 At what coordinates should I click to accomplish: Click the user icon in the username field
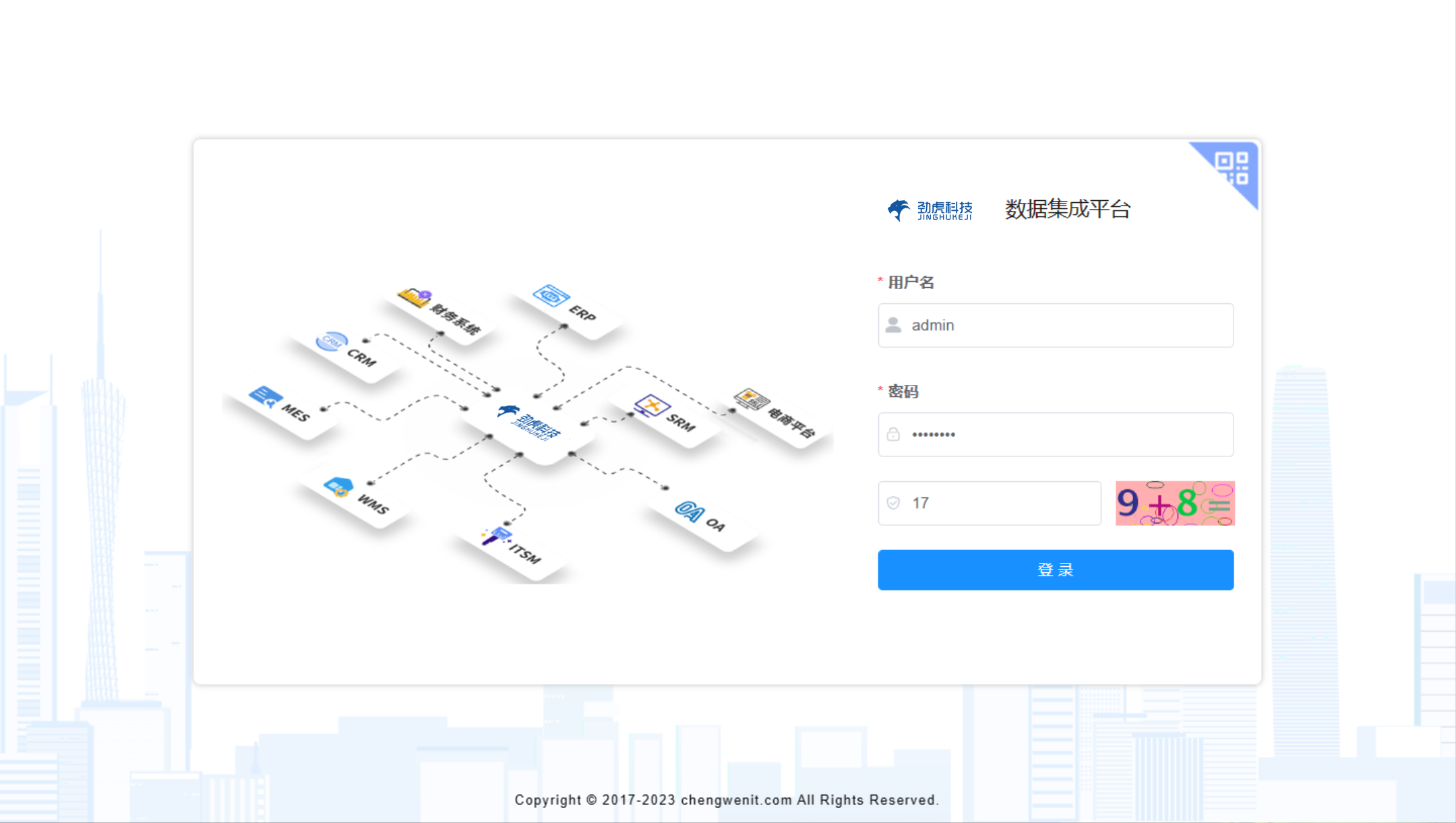click(894, 325)
